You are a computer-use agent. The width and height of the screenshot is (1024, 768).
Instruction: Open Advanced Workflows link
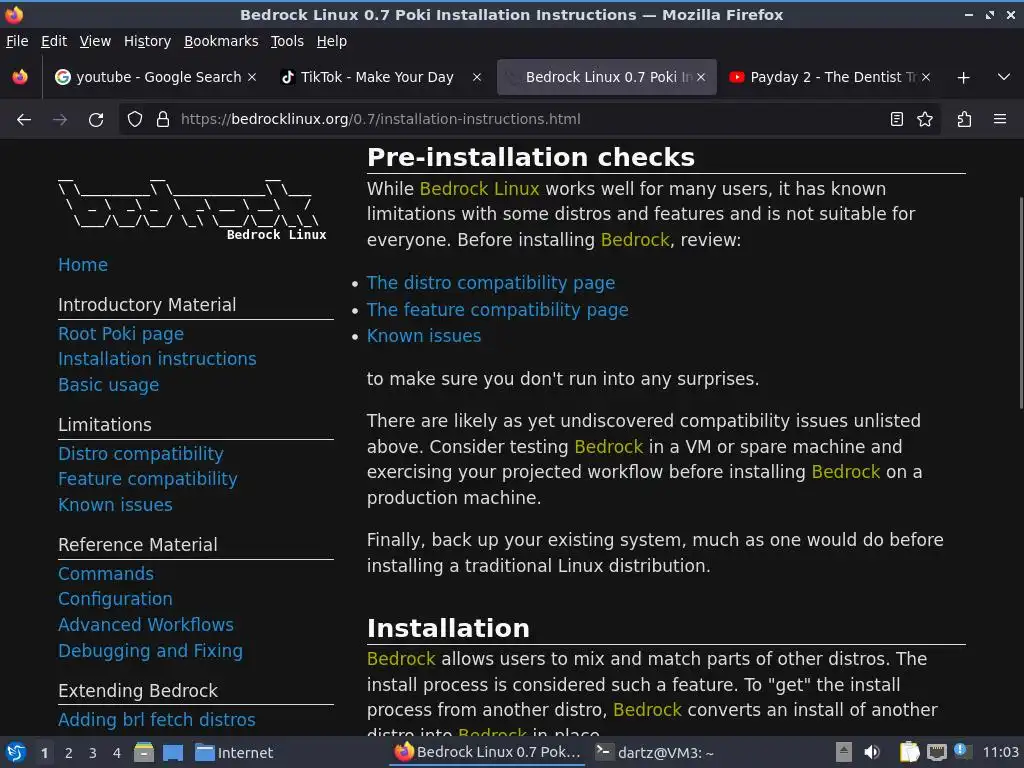click(146, 624)
